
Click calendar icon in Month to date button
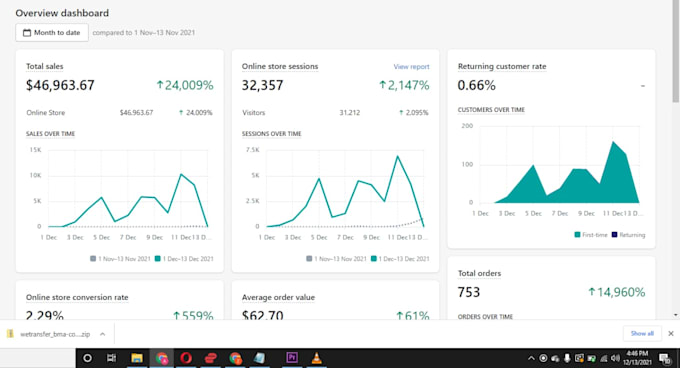tap(27, 33)
